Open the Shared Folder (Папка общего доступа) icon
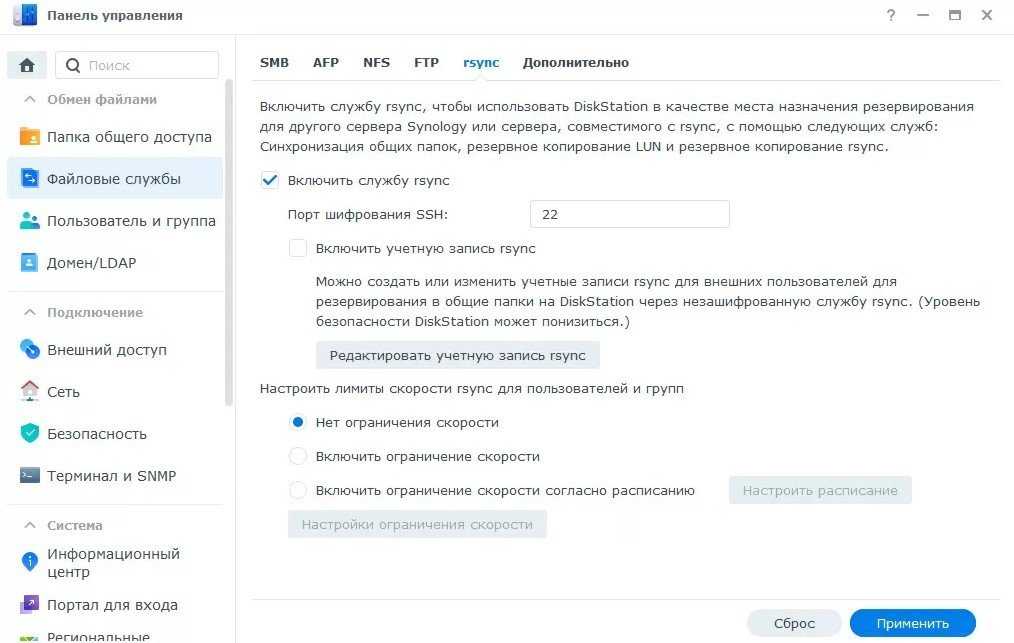The image size is (1014, 643). coord(29,137)
